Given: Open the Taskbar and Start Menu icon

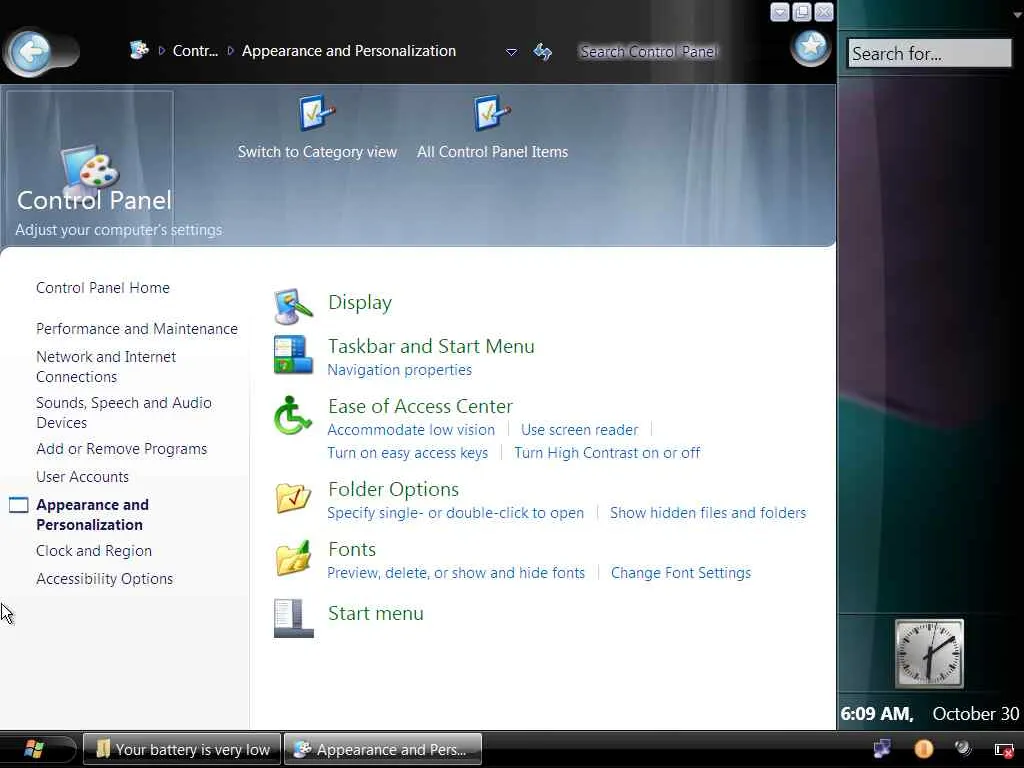Looking at the screenshot, I should 293,355.
